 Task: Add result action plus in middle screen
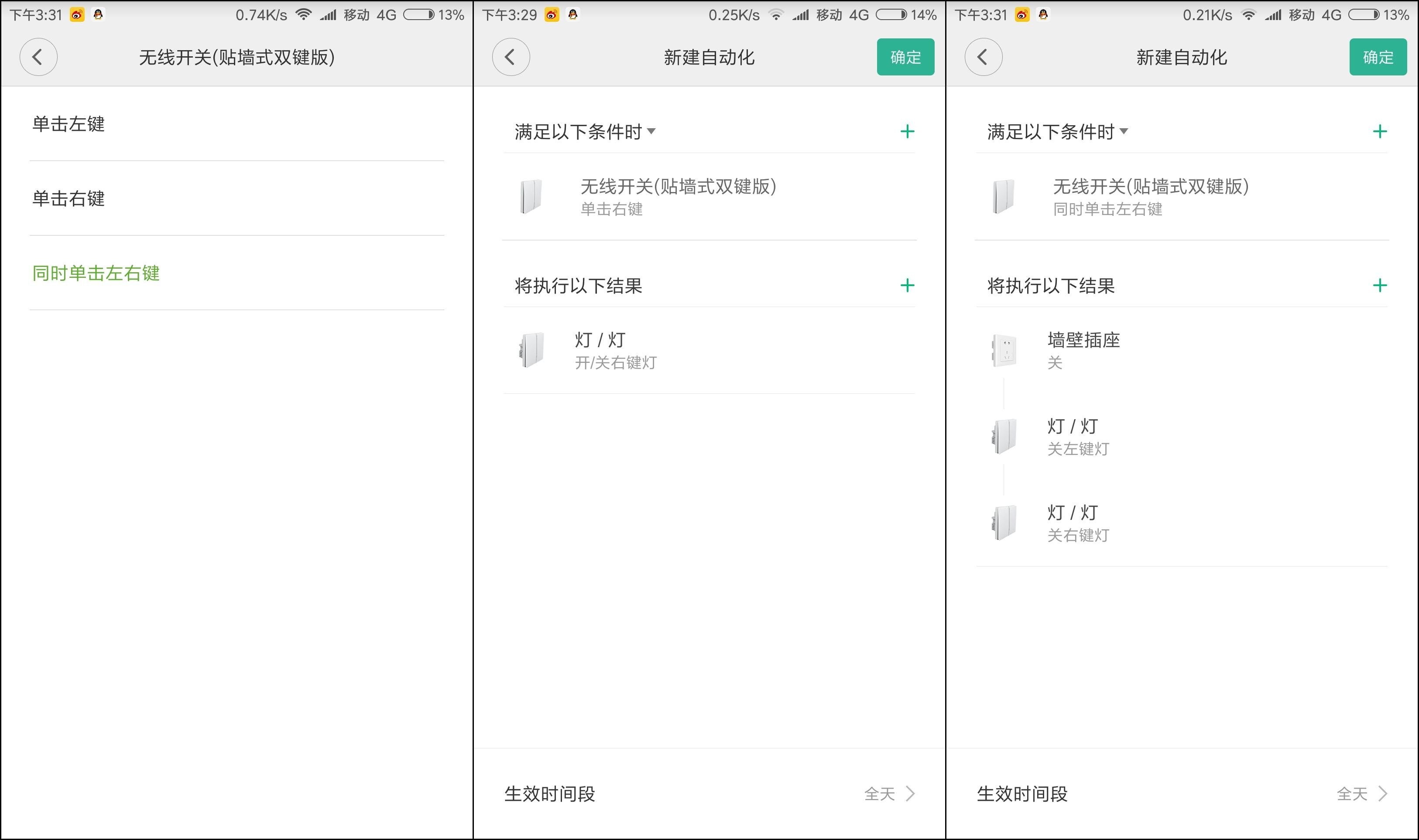click(x=907, y=285)
